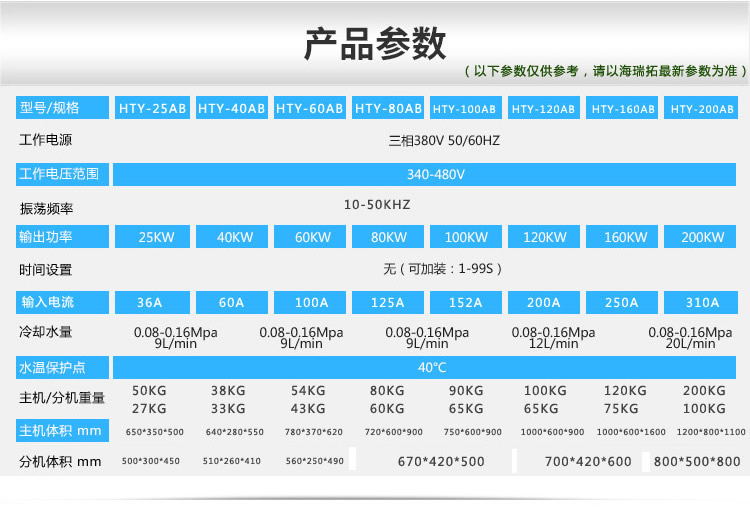Click the 36A input current cell
Screen dimensions: 750x517
coord(153,302)
